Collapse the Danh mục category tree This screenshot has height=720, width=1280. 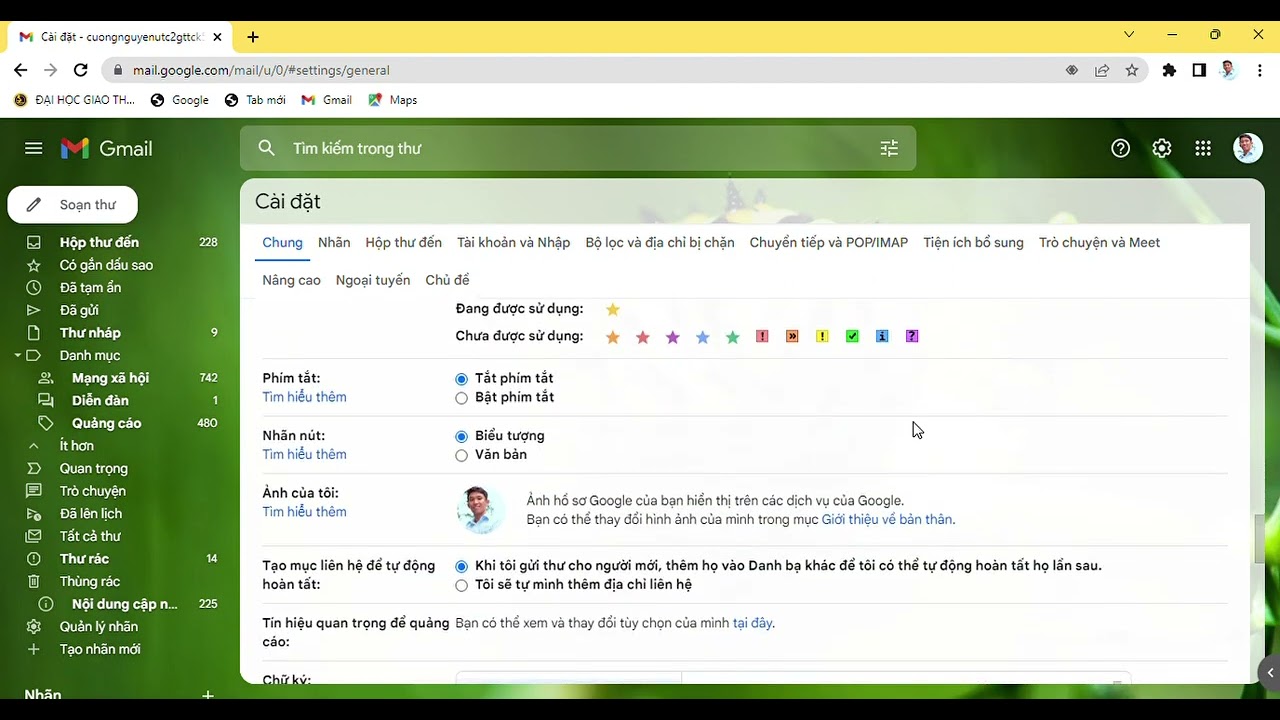(18, 356)
